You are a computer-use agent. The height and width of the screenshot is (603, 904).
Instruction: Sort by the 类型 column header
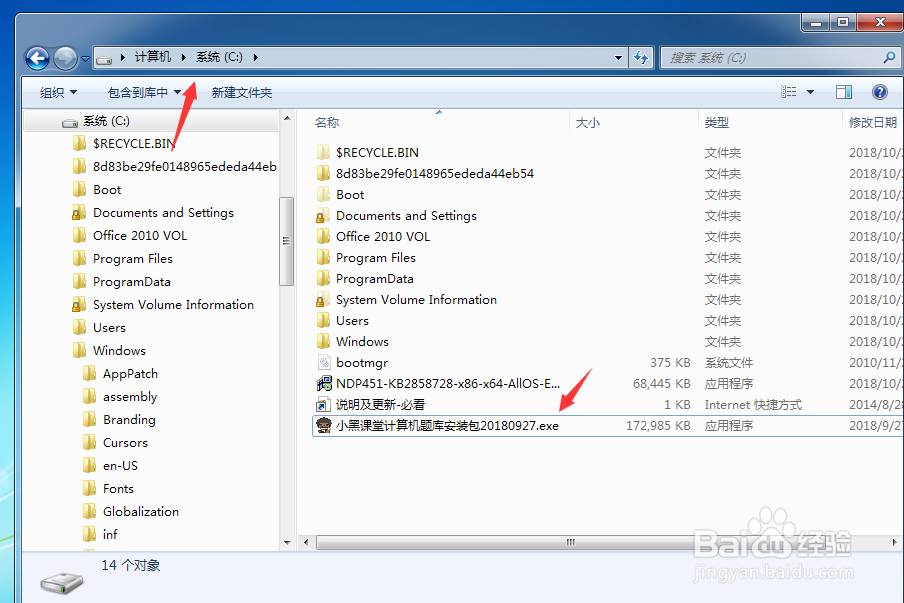pyautogui.click(x=717, y=122)
